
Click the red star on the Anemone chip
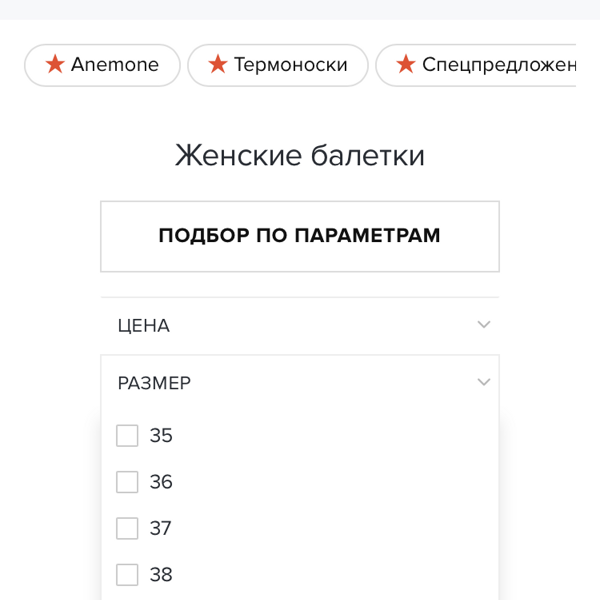point(55,64)
